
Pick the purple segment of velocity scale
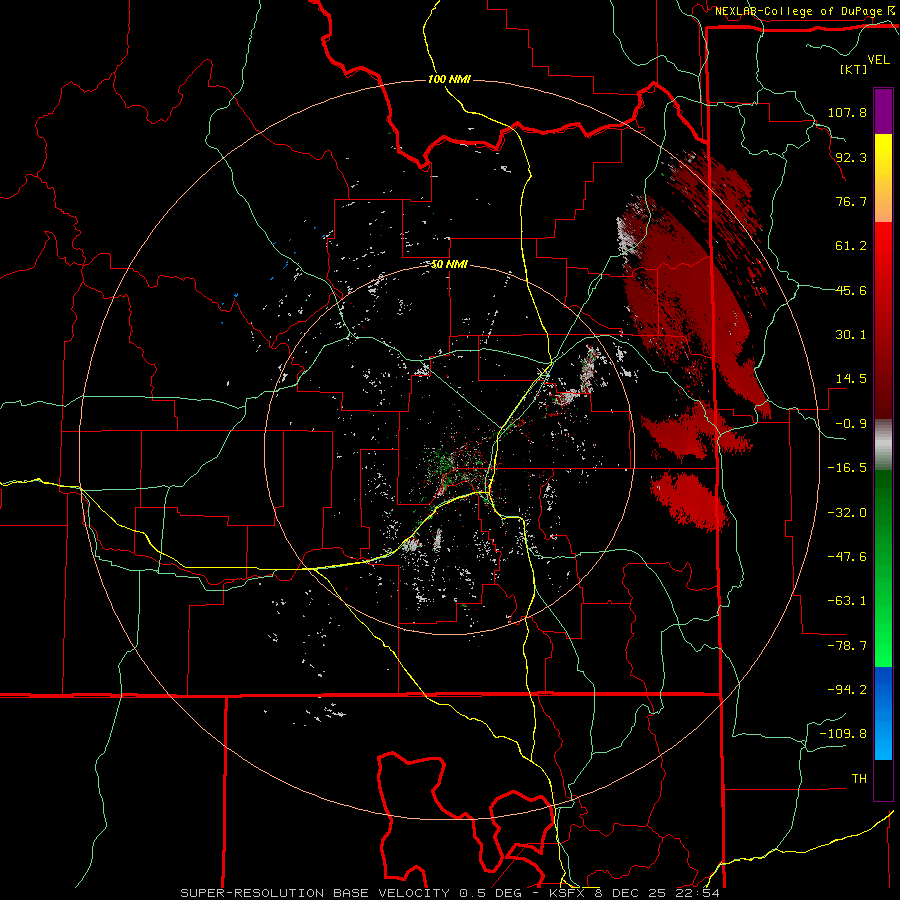tap(883, 111)
